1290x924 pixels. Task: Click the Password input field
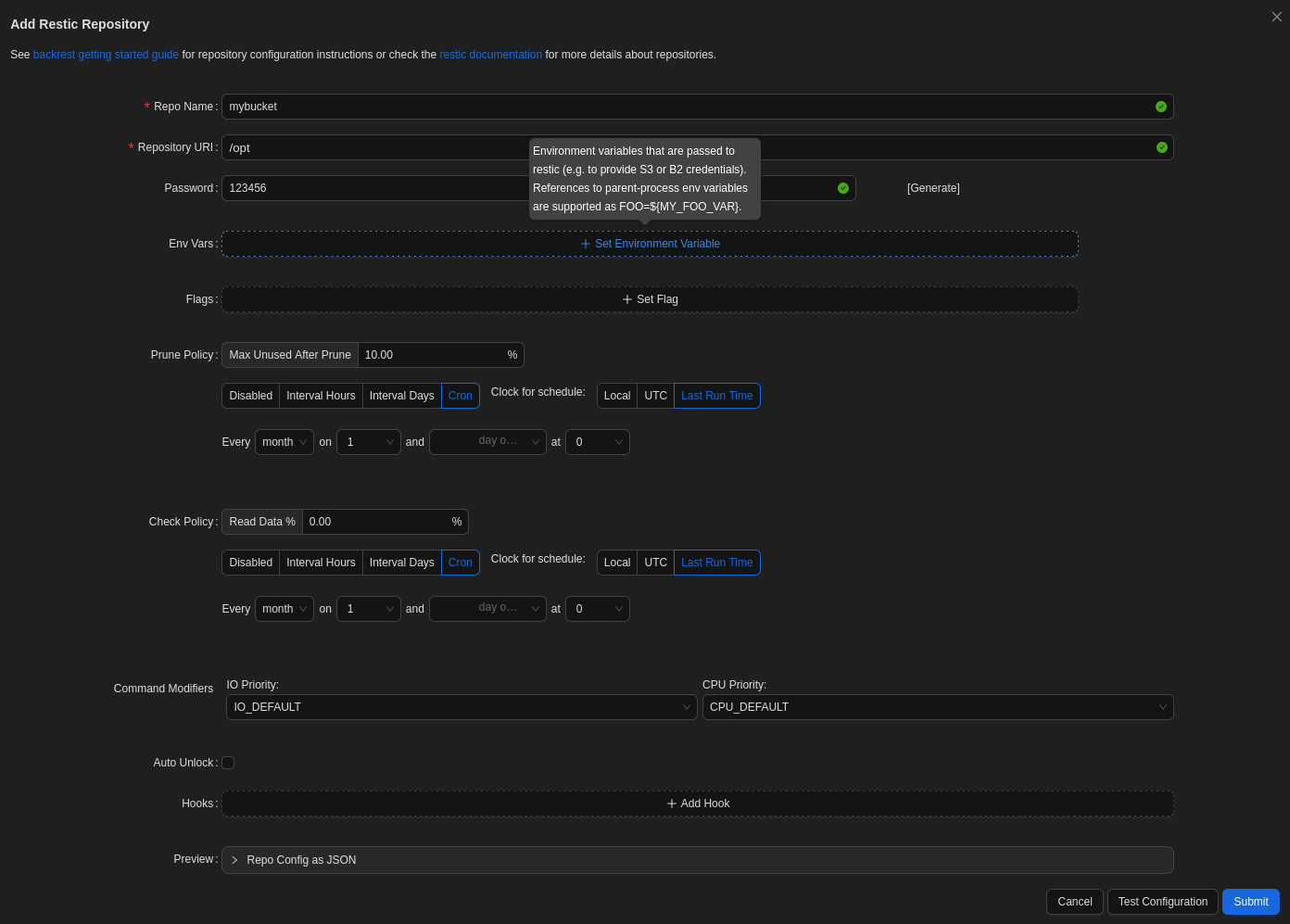538,188
